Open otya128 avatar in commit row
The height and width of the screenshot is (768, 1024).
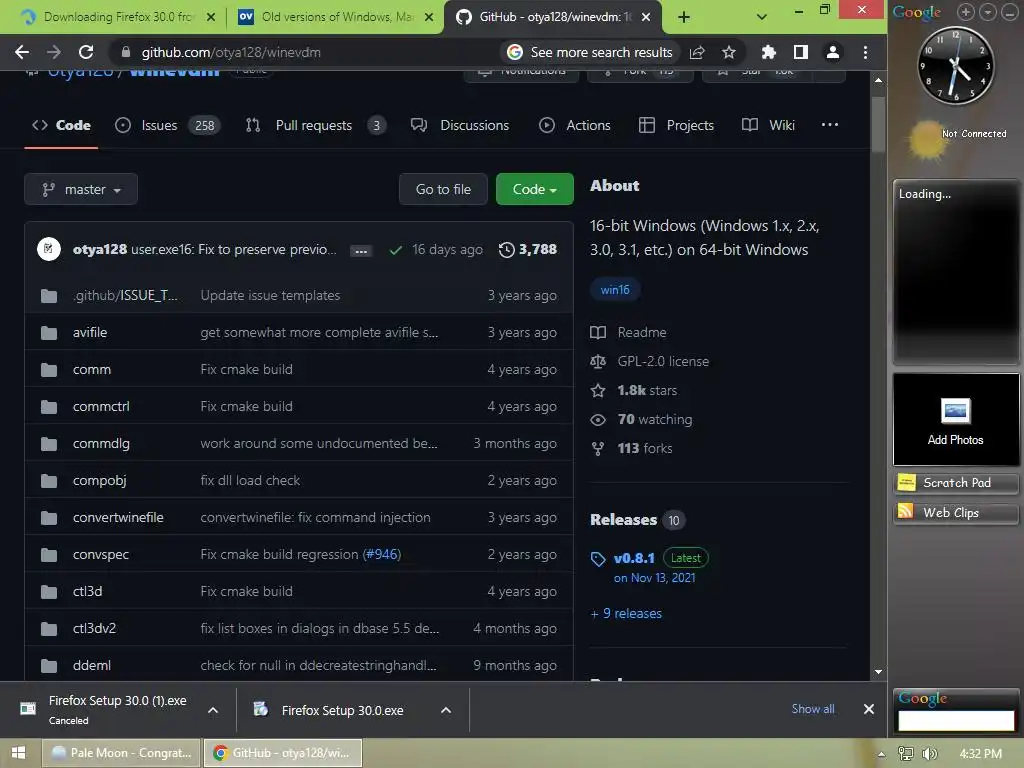(x=49, y=249)
